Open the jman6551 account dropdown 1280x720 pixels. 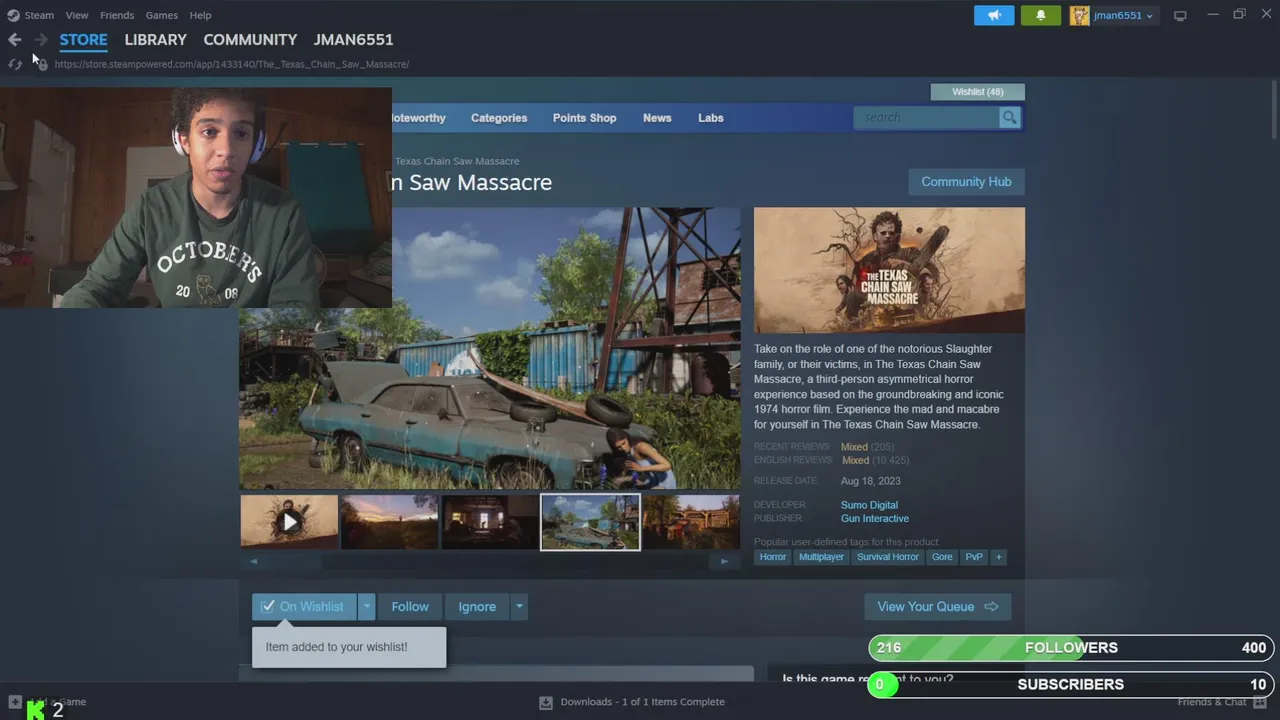(1123, 15)
